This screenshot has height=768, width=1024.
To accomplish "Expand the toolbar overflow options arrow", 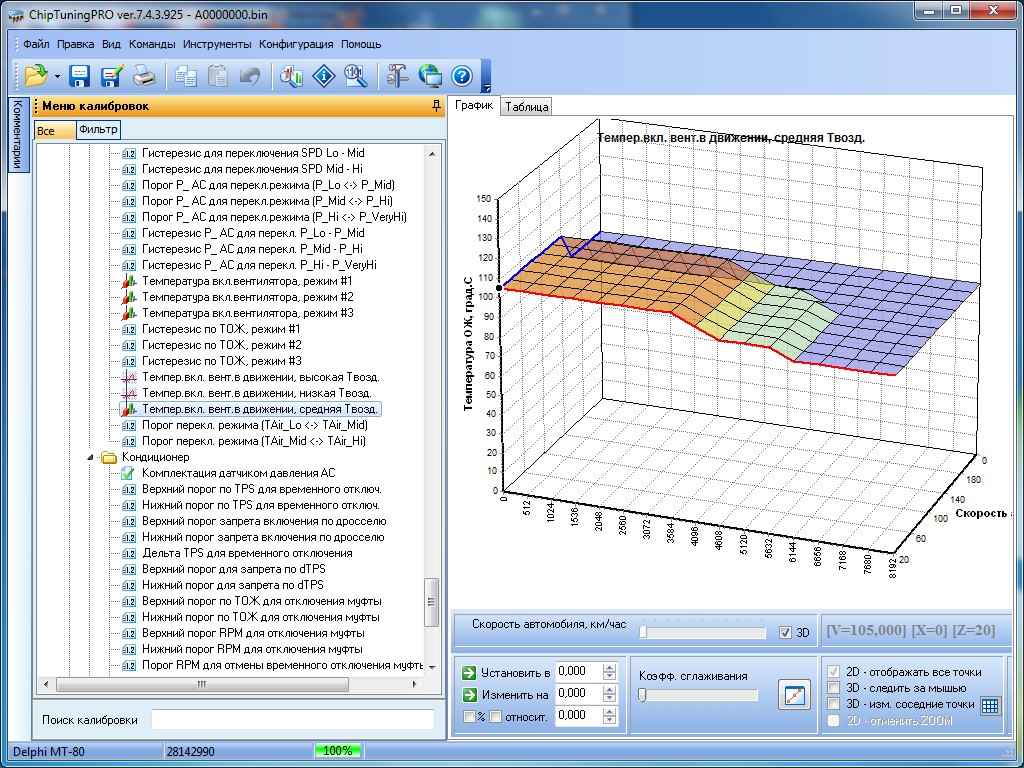I will tap(487, 84).
